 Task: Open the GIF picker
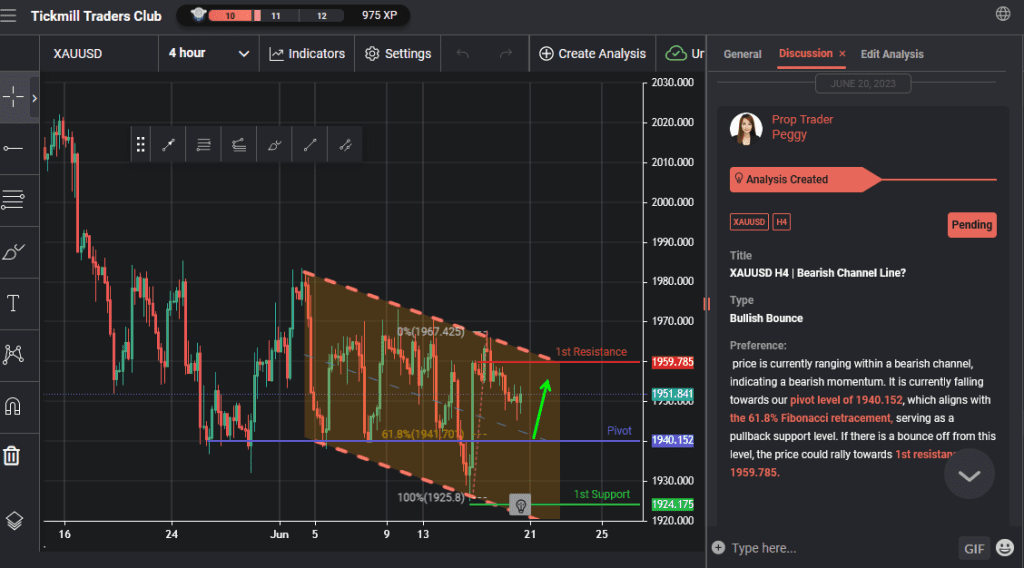pyautogui.click(x=974, y=548)
